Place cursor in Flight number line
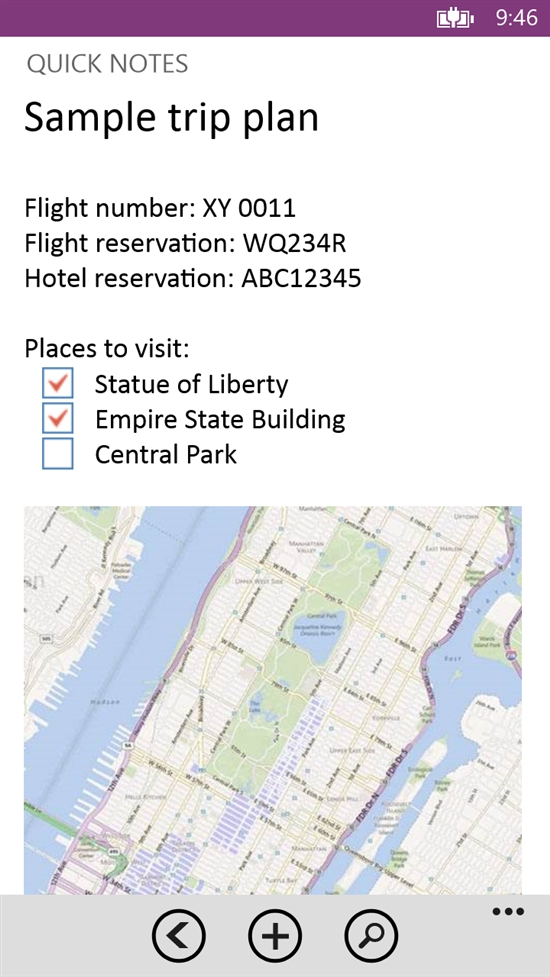The height and width of the screenshot is (977, 550). click(160, 209)
